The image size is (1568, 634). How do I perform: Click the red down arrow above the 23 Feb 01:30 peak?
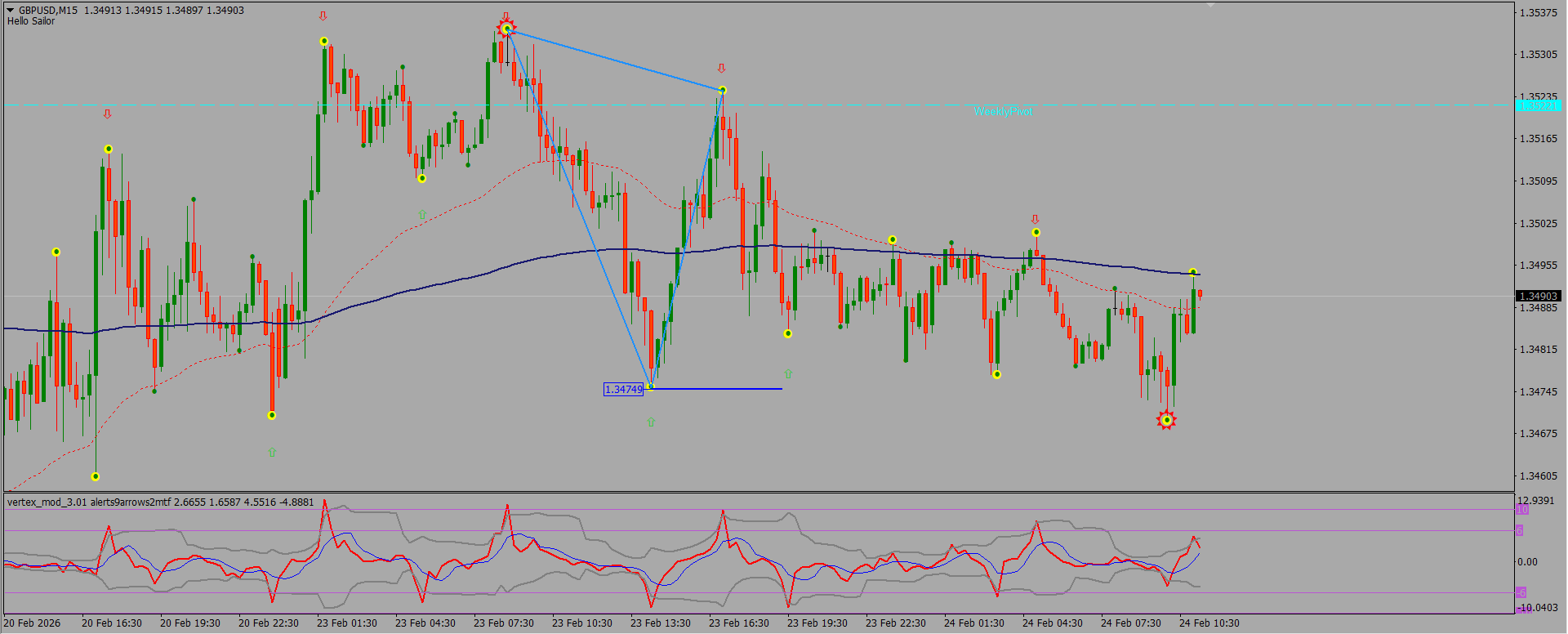[x=323, y=16]
